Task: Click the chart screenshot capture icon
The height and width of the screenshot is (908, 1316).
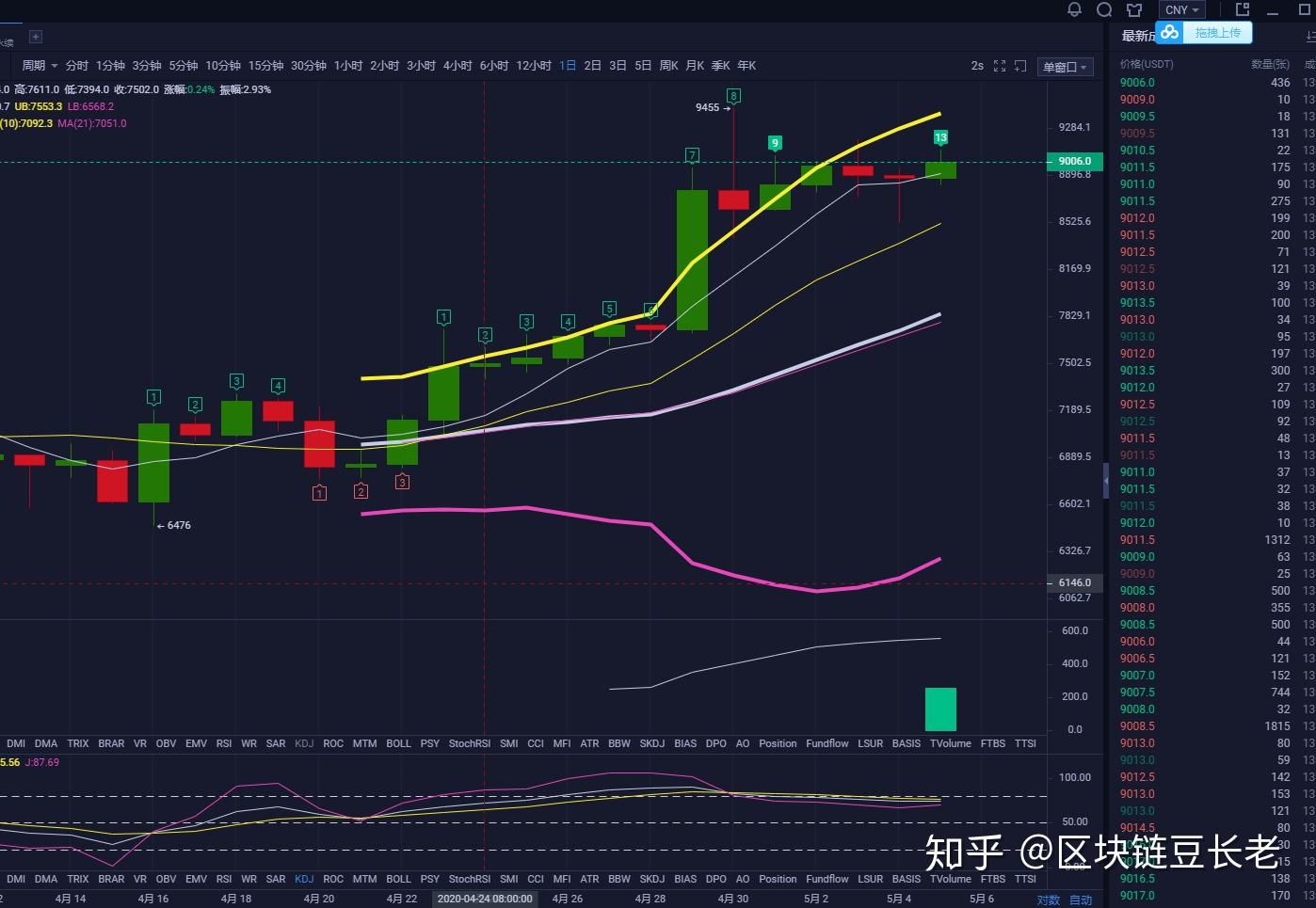Action: (1020, 66)
